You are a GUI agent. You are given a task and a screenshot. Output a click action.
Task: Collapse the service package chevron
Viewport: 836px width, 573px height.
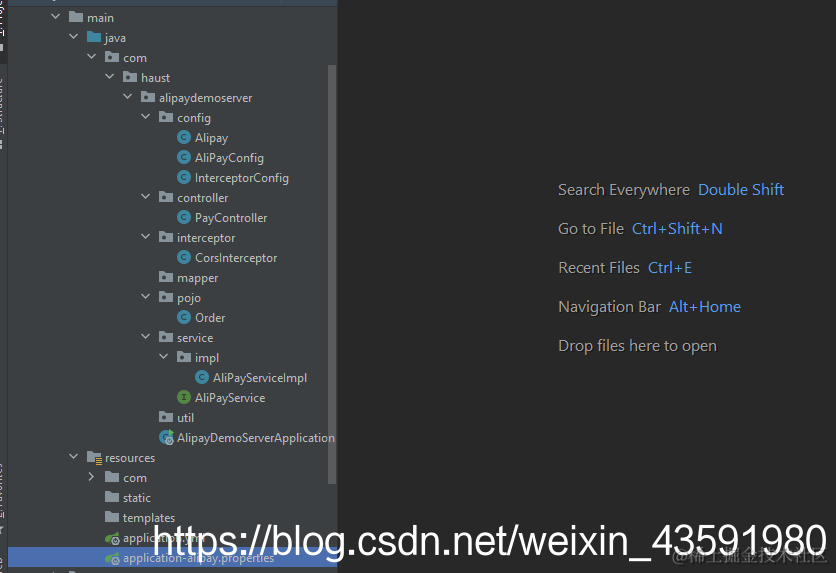(x=146, y=336)
